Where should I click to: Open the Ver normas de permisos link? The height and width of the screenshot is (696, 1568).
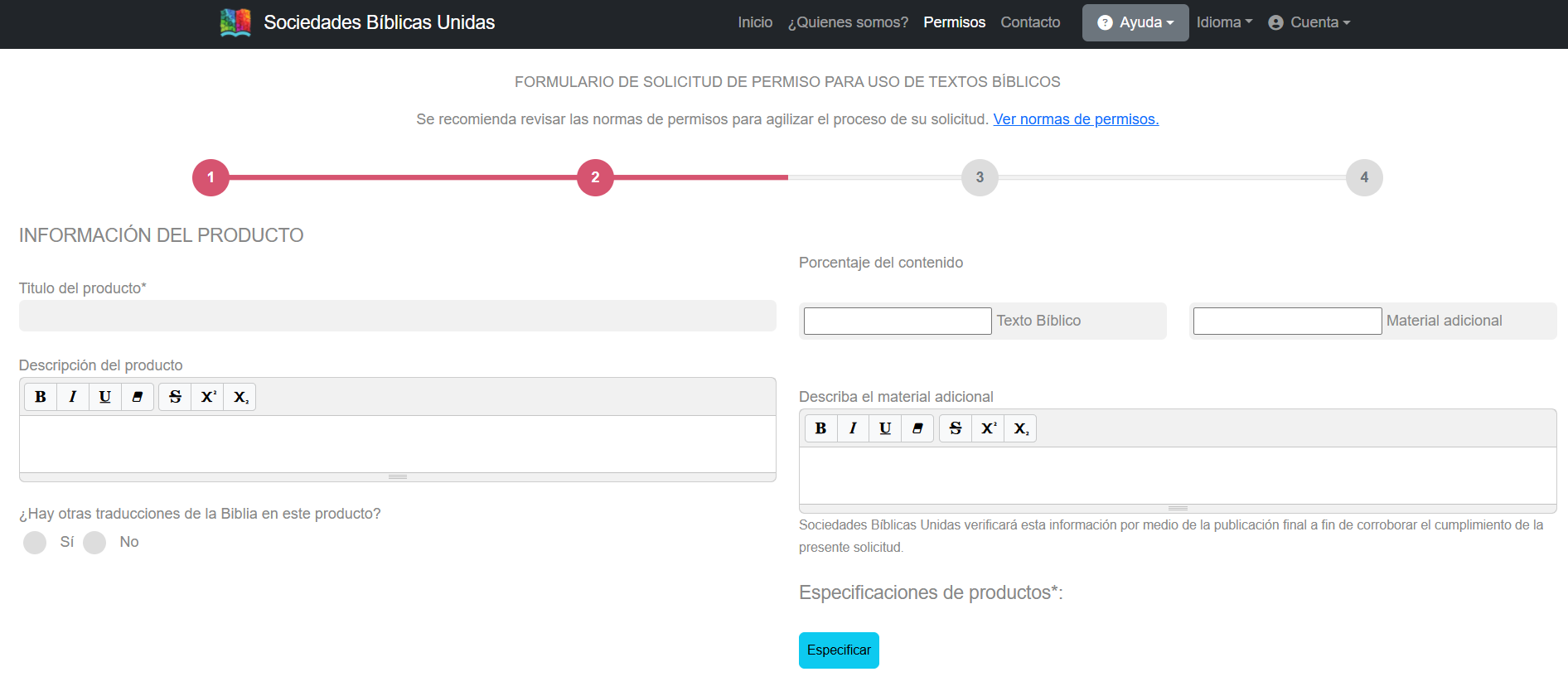pos(1076,119)
